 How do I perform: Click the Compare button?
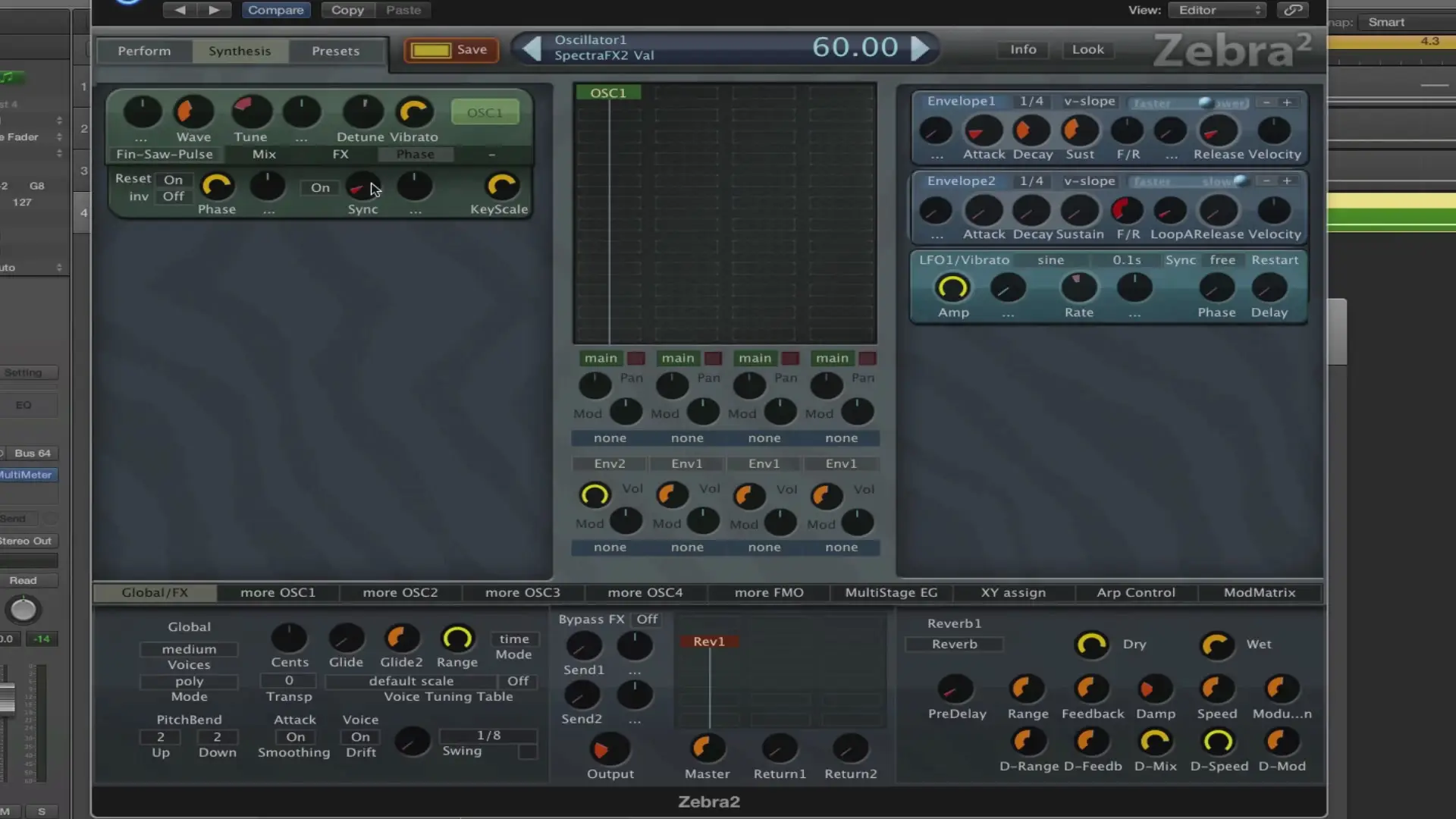(275, 10)
